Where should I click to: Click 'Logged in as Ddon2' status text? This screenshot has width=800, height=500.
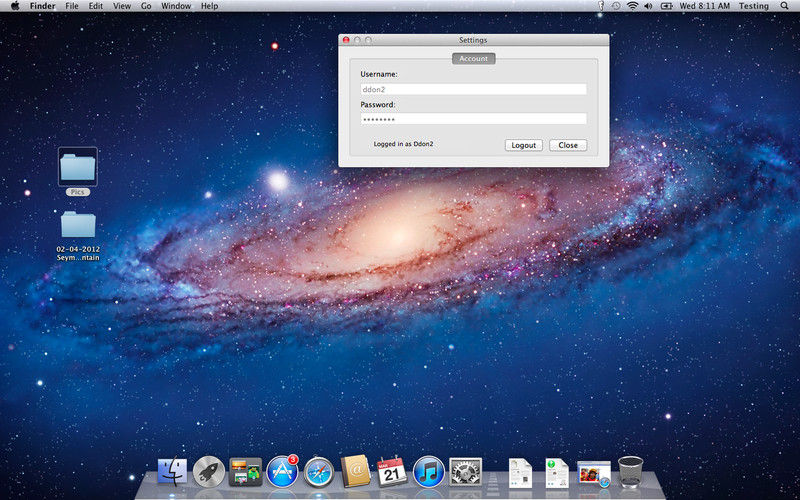point(403,144)
